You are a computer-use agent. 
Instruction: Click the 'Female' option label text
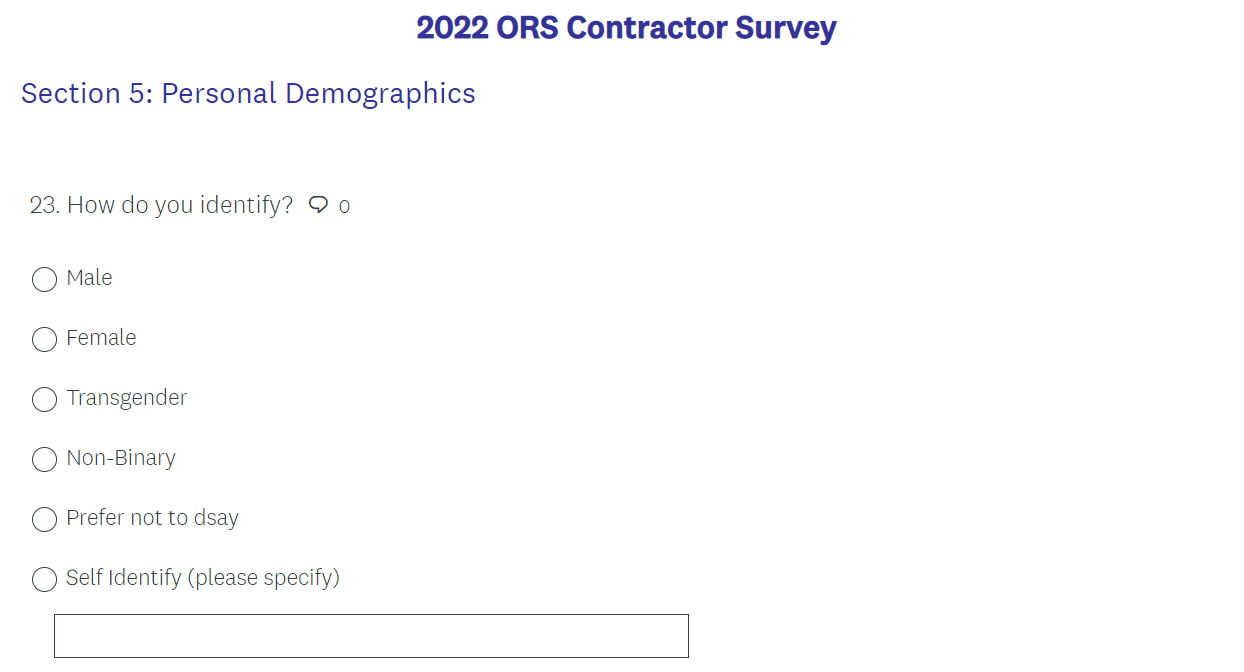(101, 338)
